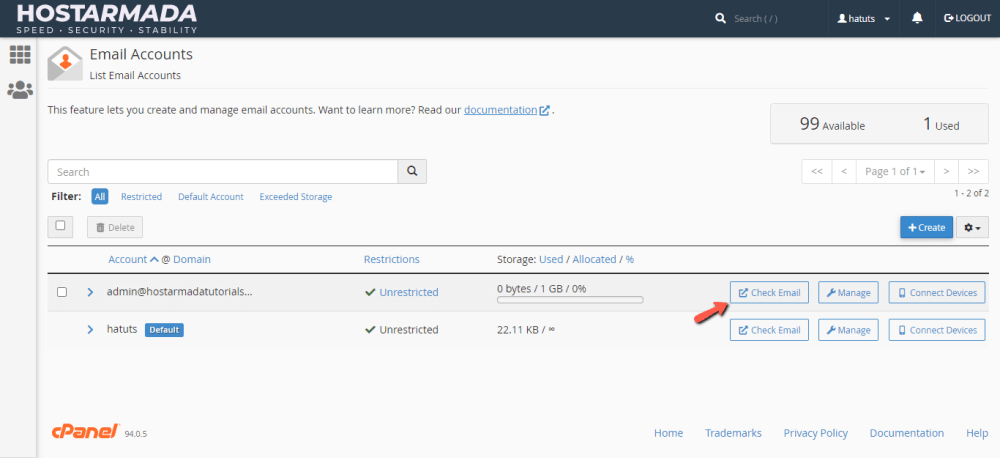Click Manage for admin account
The width and height of the screenshot is (1000, 458).
click(848, 293)
